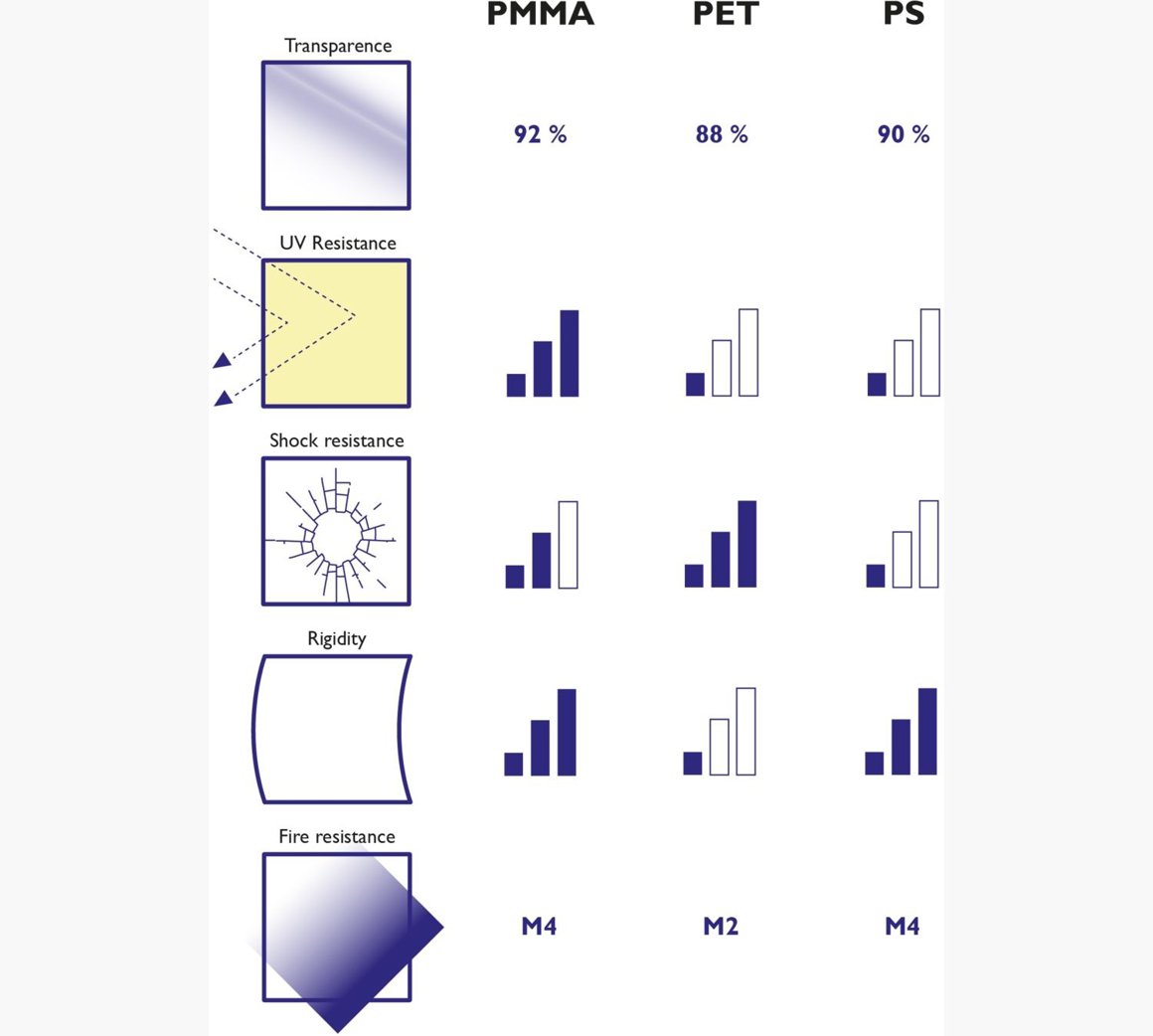Click PET shock resistance bar chart
Viewport: 1153px width, 1036px height.
721,545
